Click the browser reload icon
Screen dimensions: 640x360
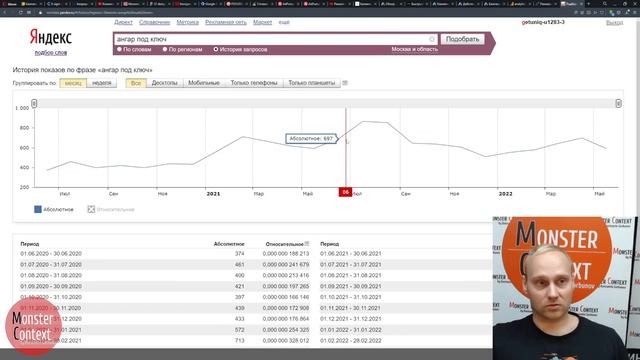tap(20, 13)
